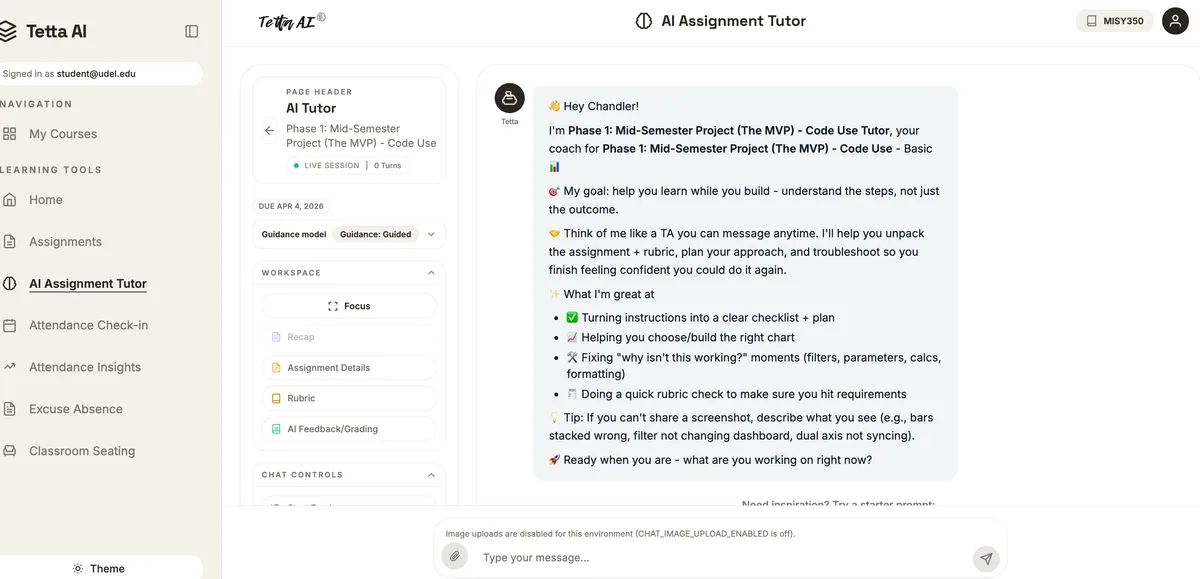Image resolution: width=1200 pixels, height=579 pixels.
Task: Open Assignment Details
Action: [x=349, y=368]
